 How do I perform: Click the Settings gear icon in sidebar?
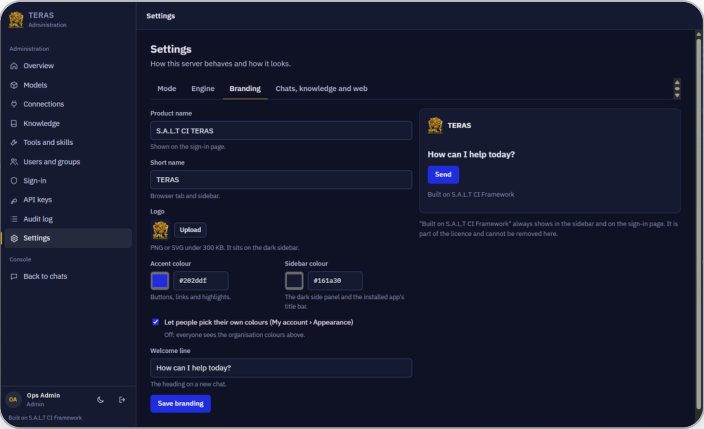14,238
